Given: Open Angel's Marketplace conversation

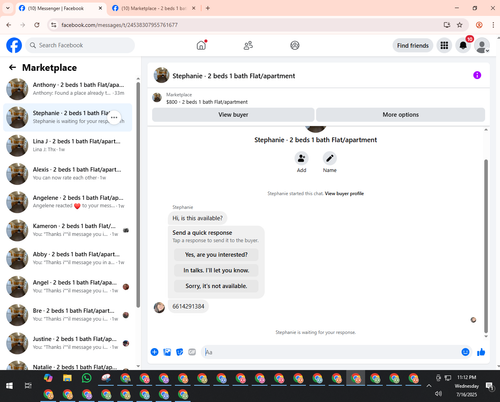Looking at the screenshot, I should click(x=68, y=287).
